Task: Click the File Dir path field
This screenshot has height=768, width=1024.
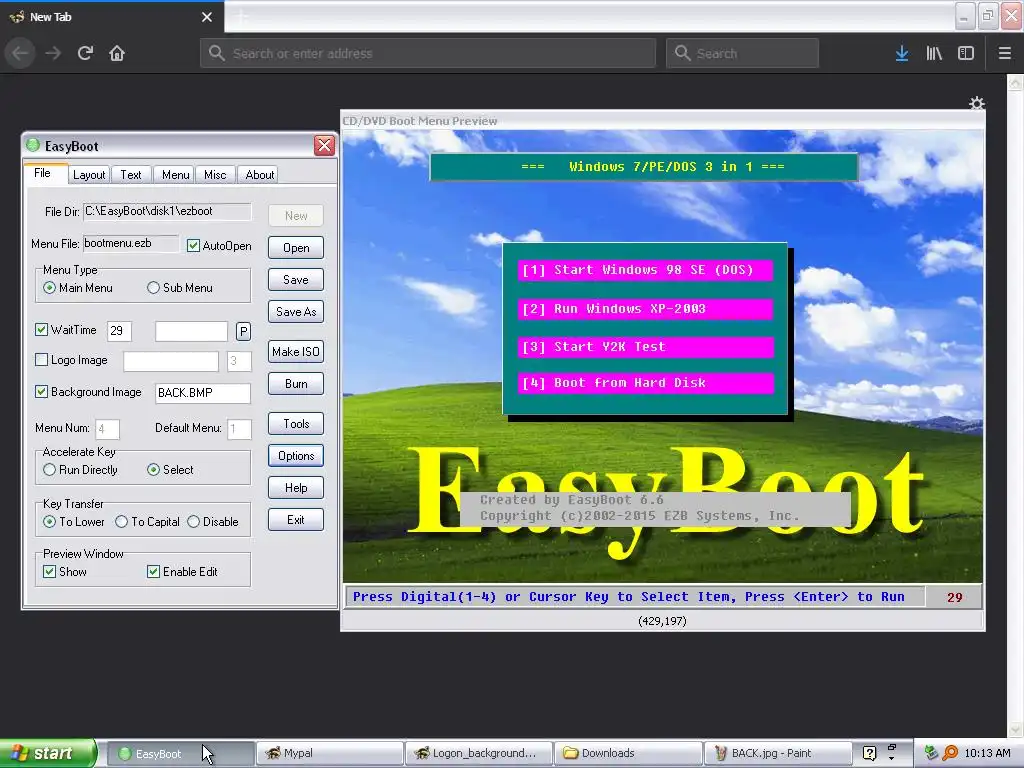Action: click(x=167, y=212)
